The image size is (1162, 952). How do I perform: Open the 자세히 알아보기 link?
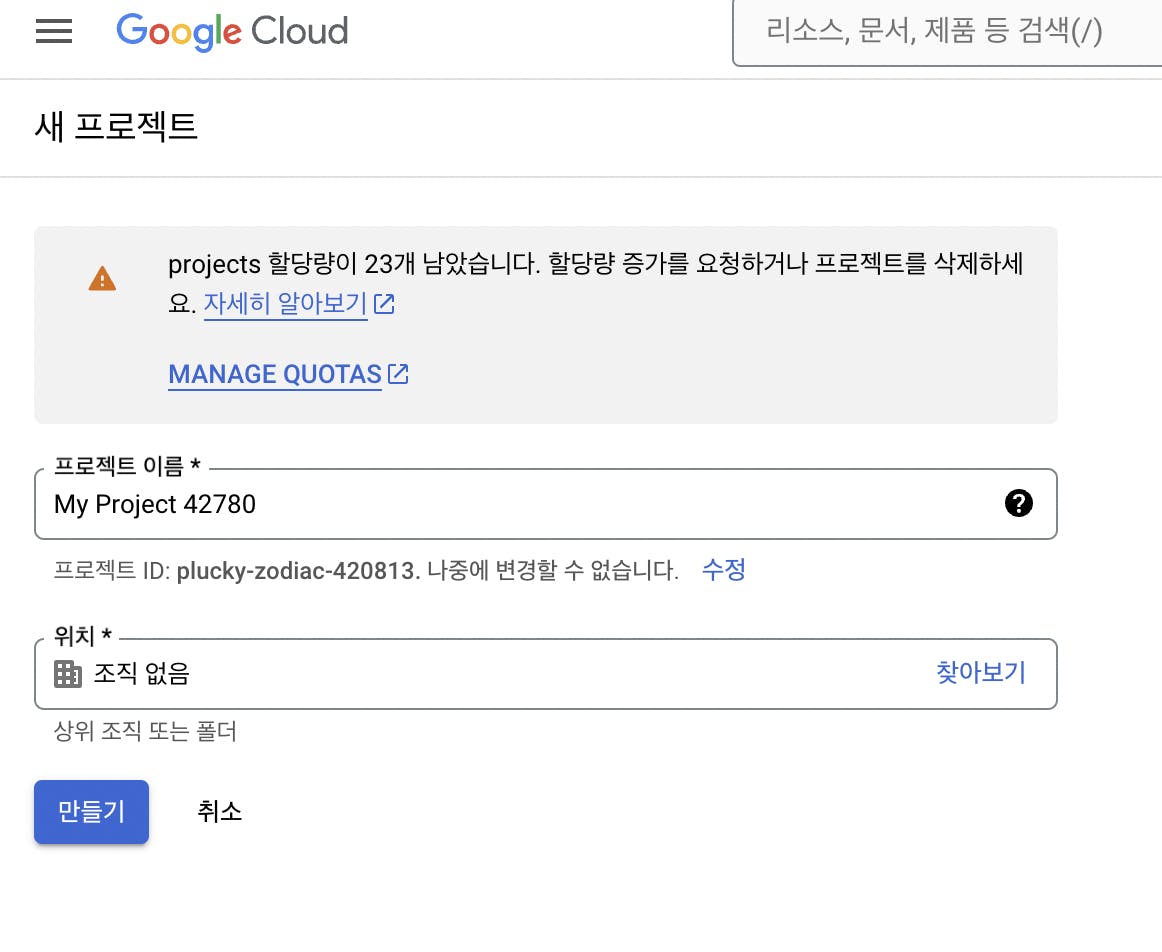tap(285, 304)
